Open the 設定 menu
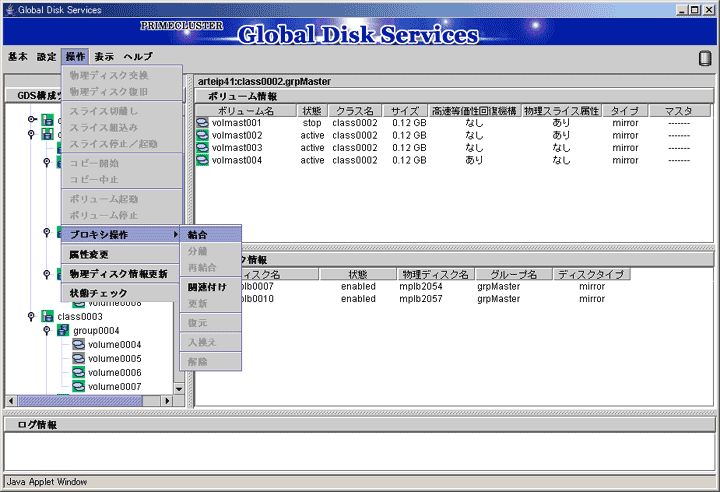 click(46, 57)
